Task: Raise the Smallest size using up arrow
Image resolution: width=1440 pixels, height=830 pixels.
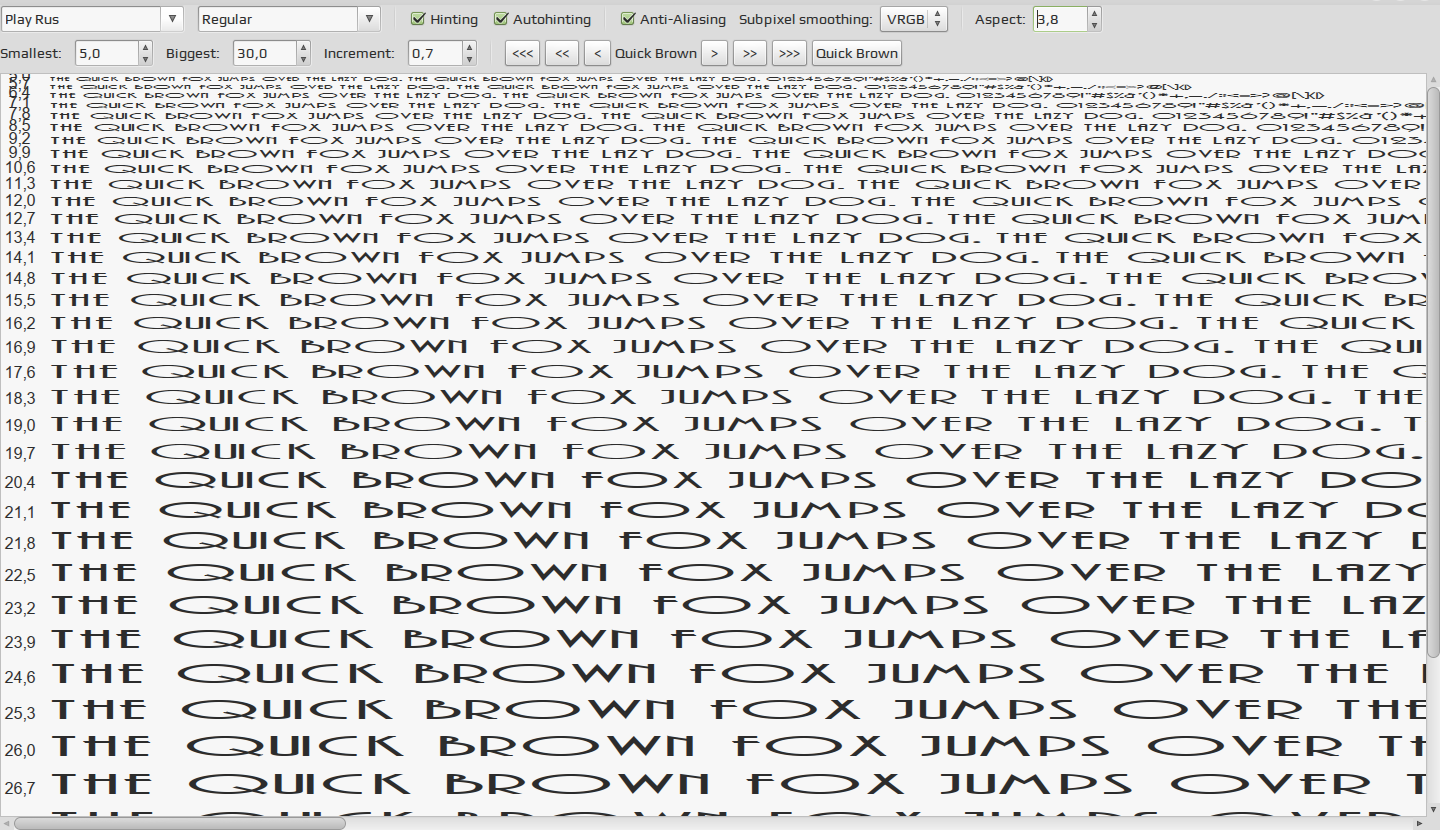Action: coord(146,47)
